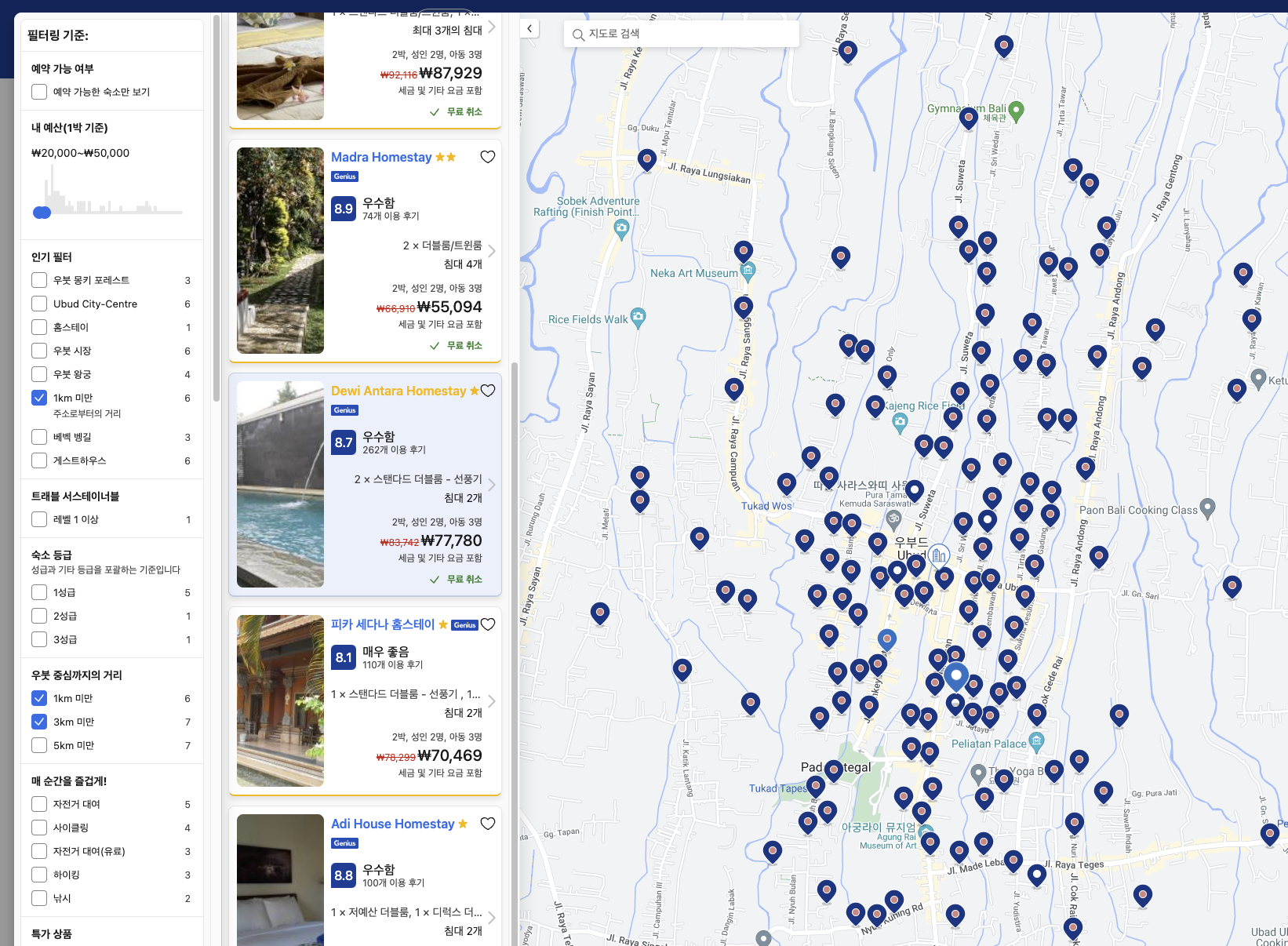
Task: Select the Gymnasium Bali green map pin
Action: click(1016, 111)
